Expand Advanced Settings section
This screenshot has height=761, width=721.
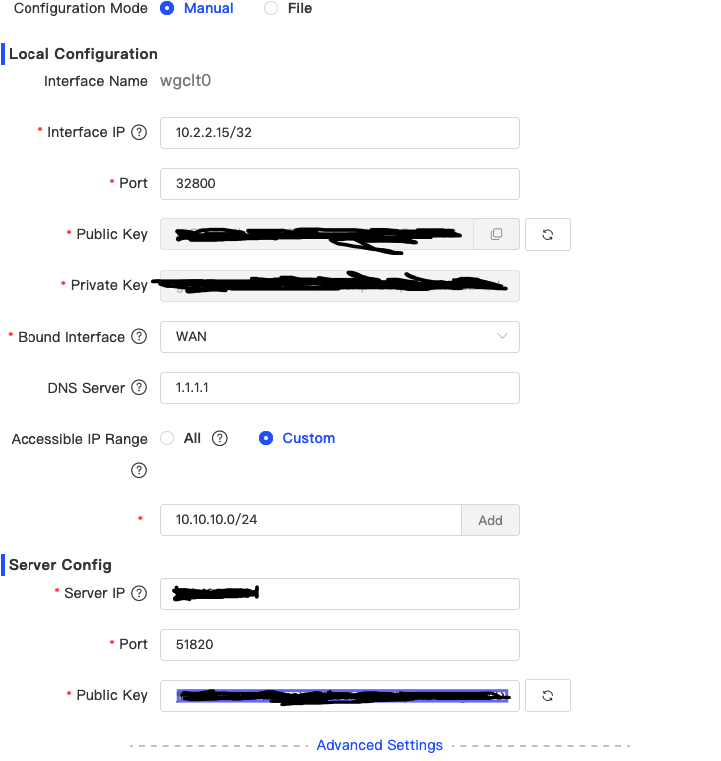pyautogui.click(x=379, y=745)
